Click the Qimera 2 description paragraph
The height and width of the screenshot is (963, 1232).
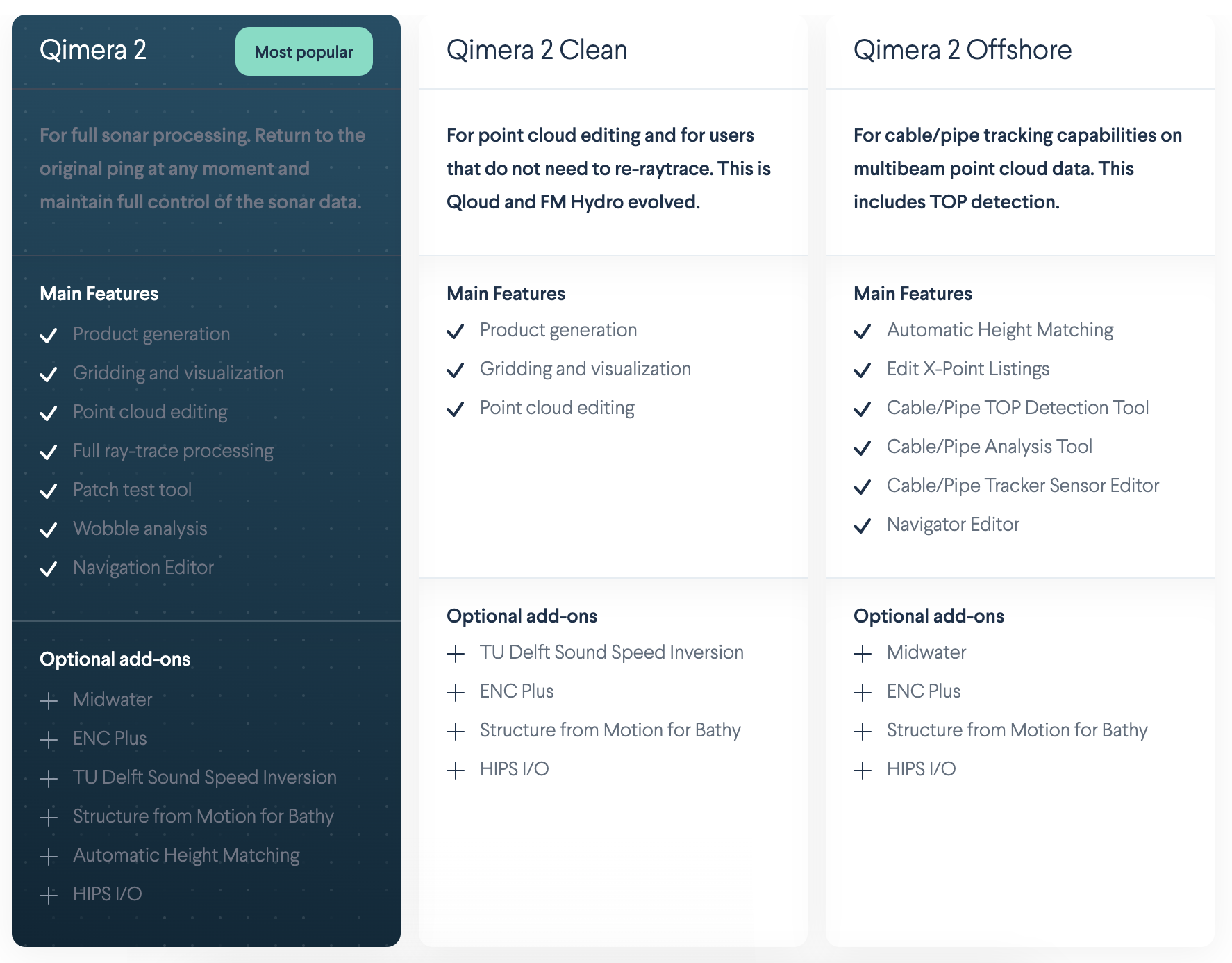202,169
